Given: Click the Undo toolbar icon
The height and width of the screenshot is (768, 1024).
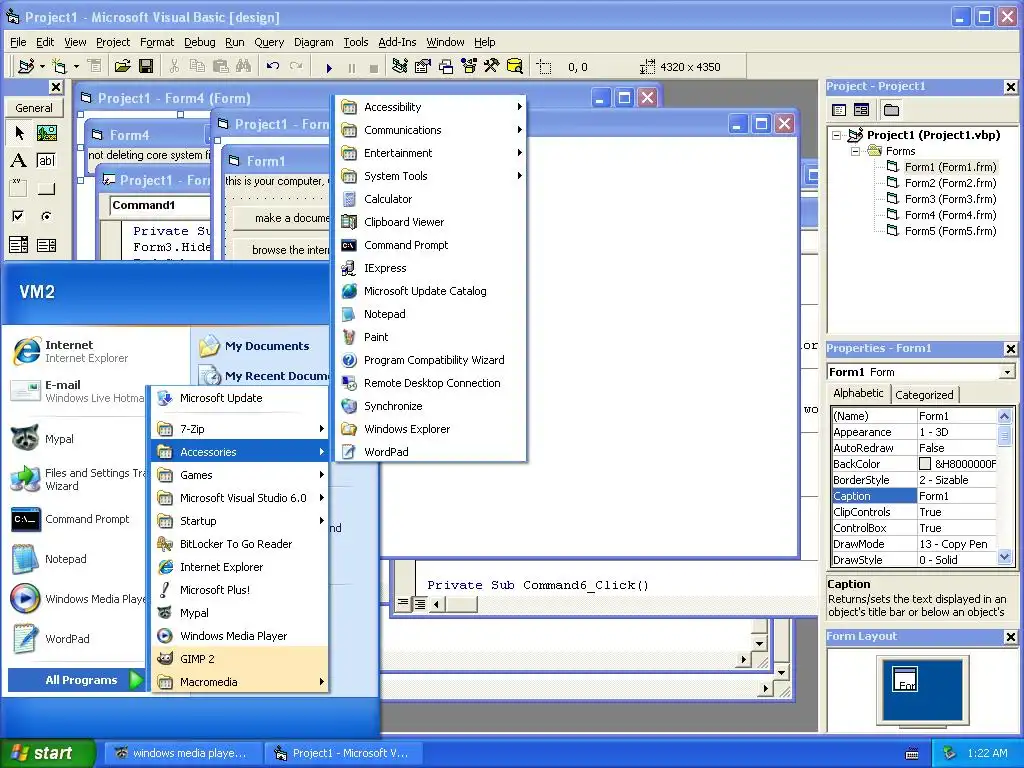Looking at the screenshot, I should point(273,67).
